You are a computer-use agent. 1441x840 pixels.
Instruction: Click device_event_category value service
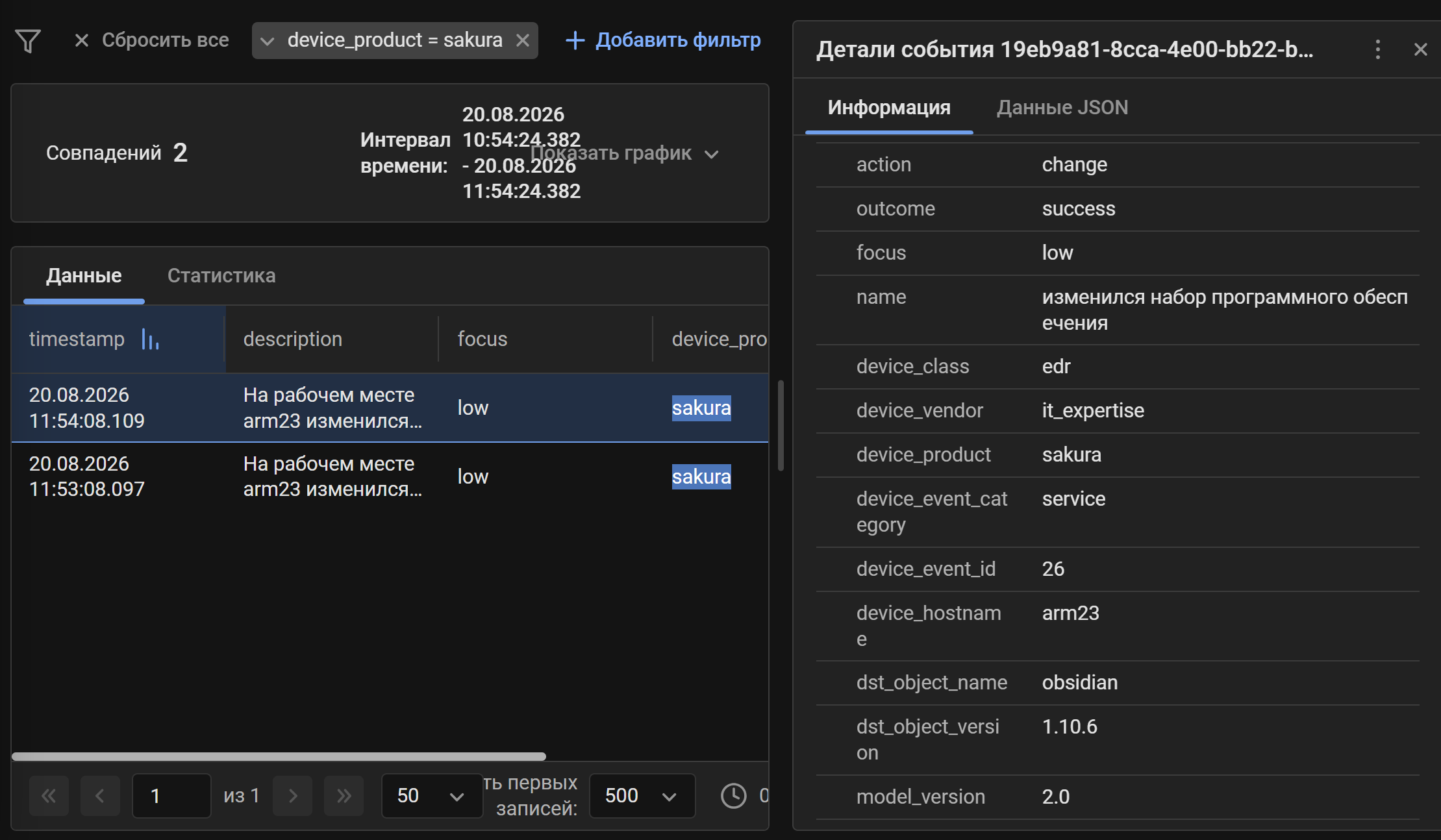tap(1073, 499)
